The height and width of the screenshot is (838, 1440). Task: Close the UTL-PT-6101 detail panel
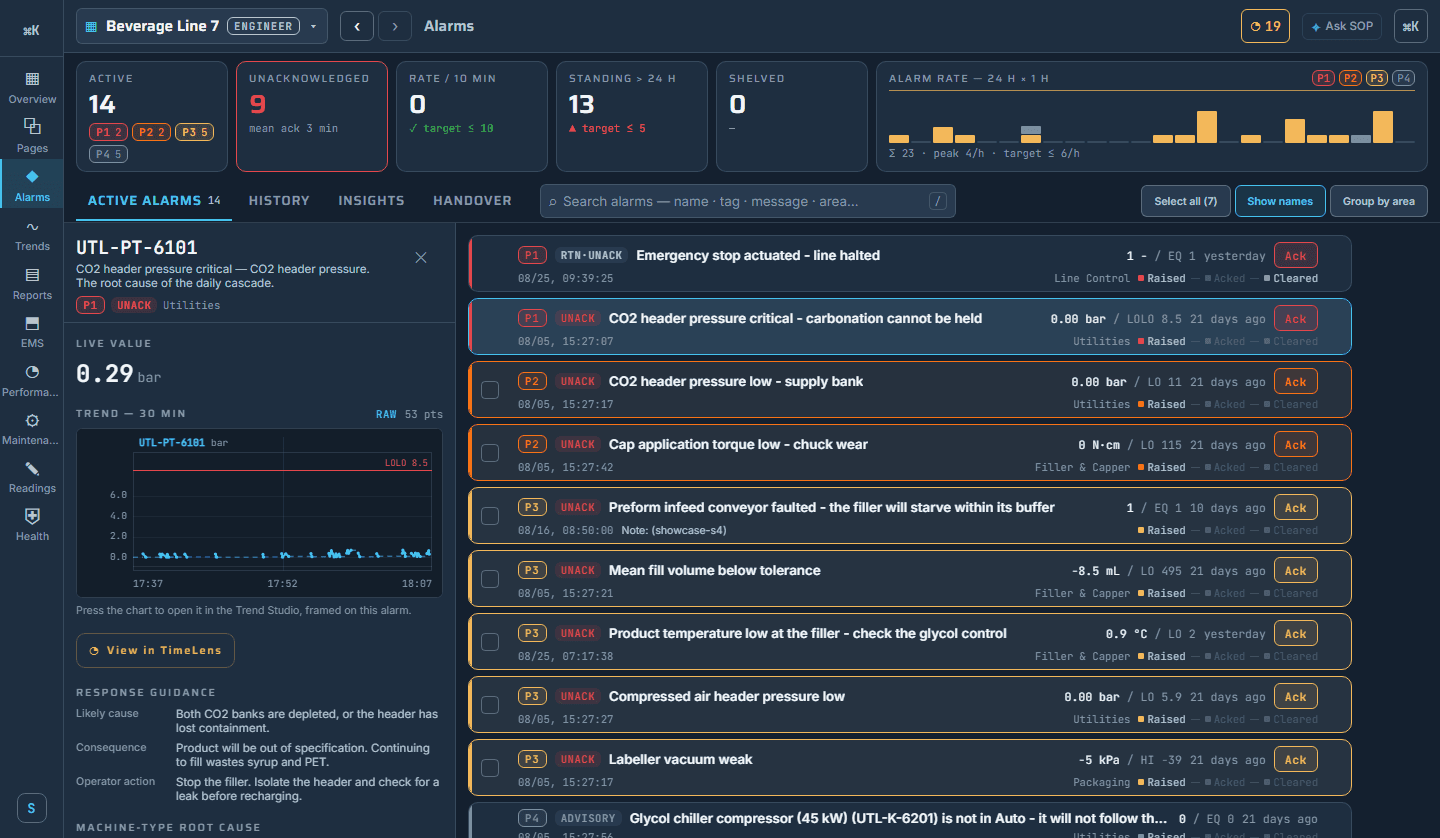point(421,258)
